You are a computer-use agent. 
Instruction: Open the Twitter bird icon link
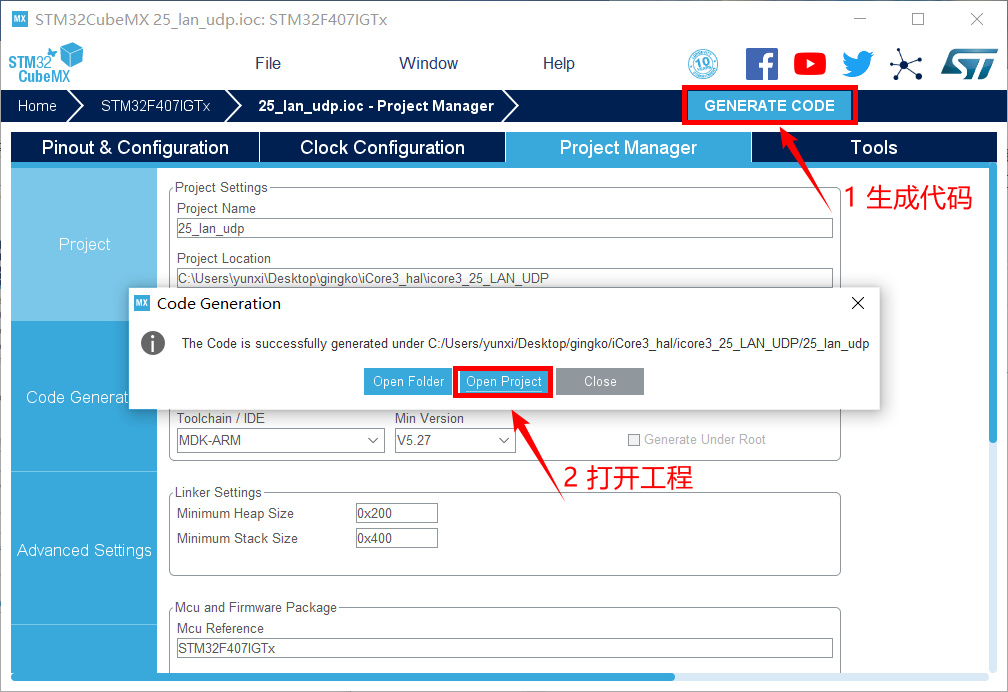click(857, 64)
